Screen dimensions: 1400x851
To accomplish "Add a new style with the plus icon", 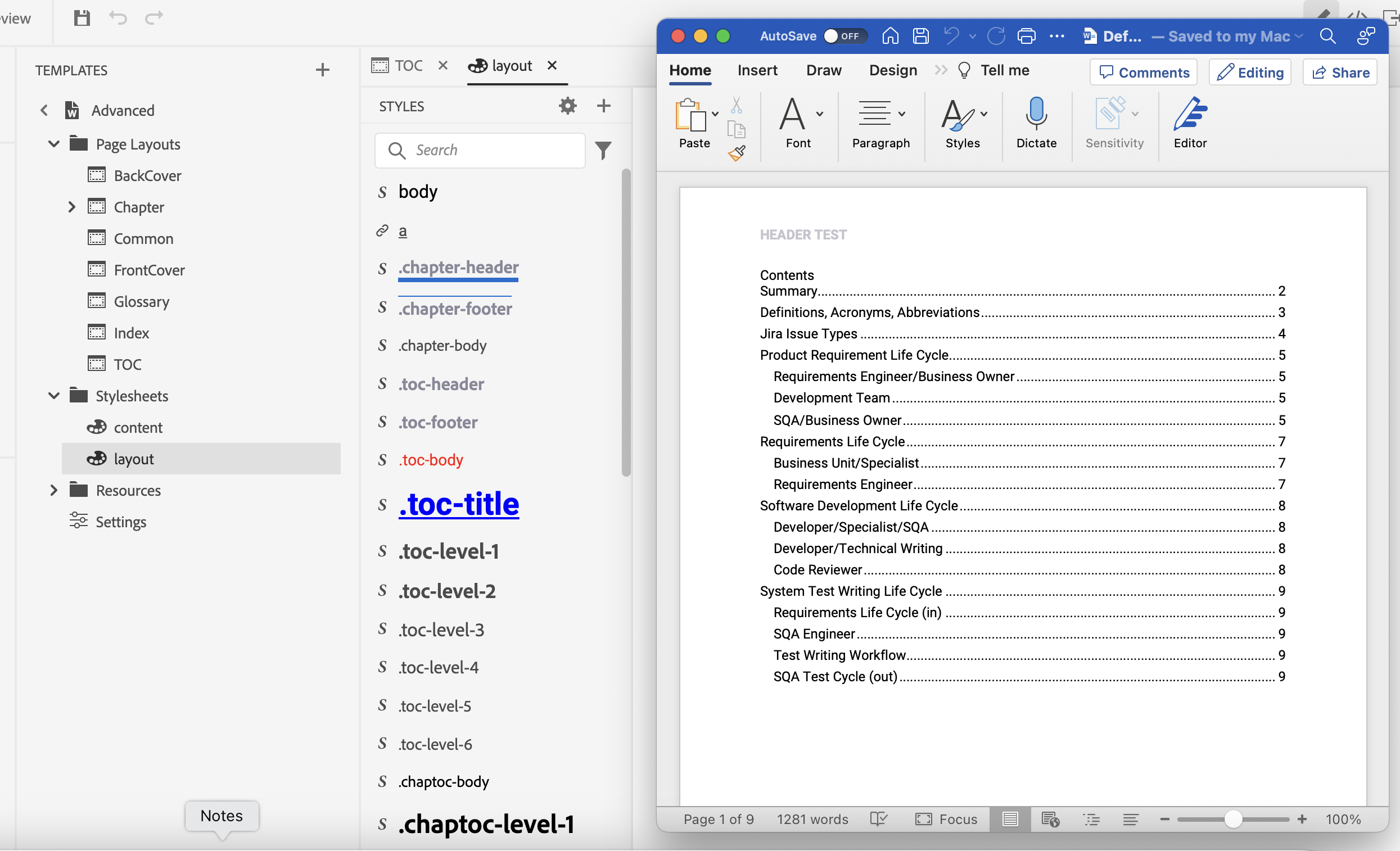I will pyautogui.click(x=603, y=106).
